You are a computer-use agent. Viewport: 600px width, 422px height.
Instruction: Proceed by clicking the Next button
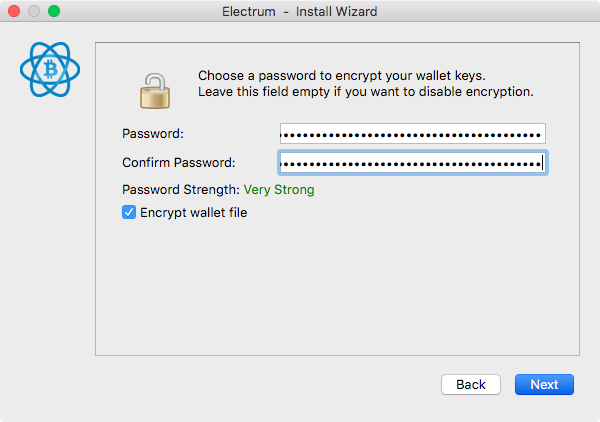544,384
